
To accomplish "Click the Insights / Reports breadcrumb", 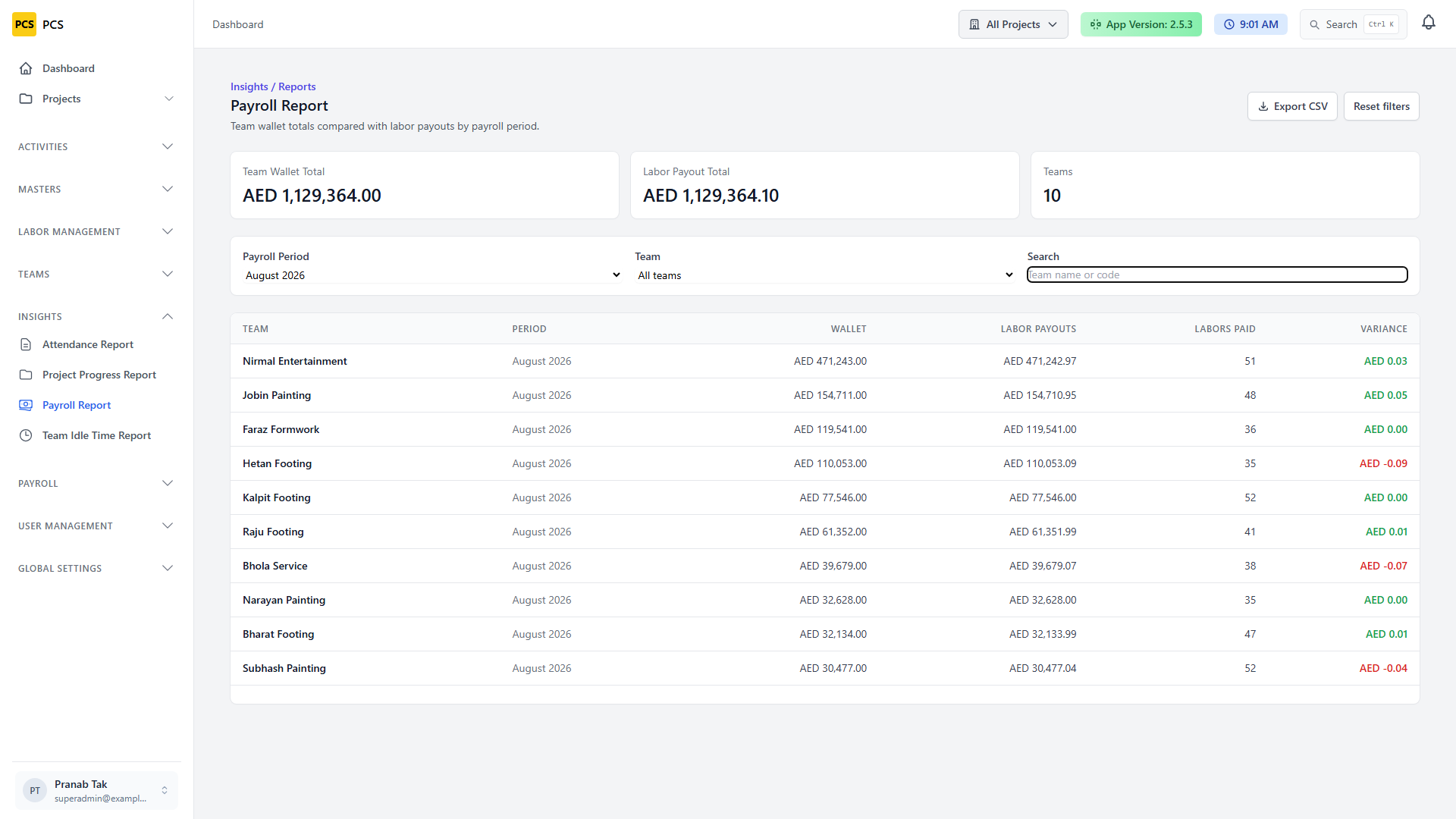I will (x=273, y=86).
